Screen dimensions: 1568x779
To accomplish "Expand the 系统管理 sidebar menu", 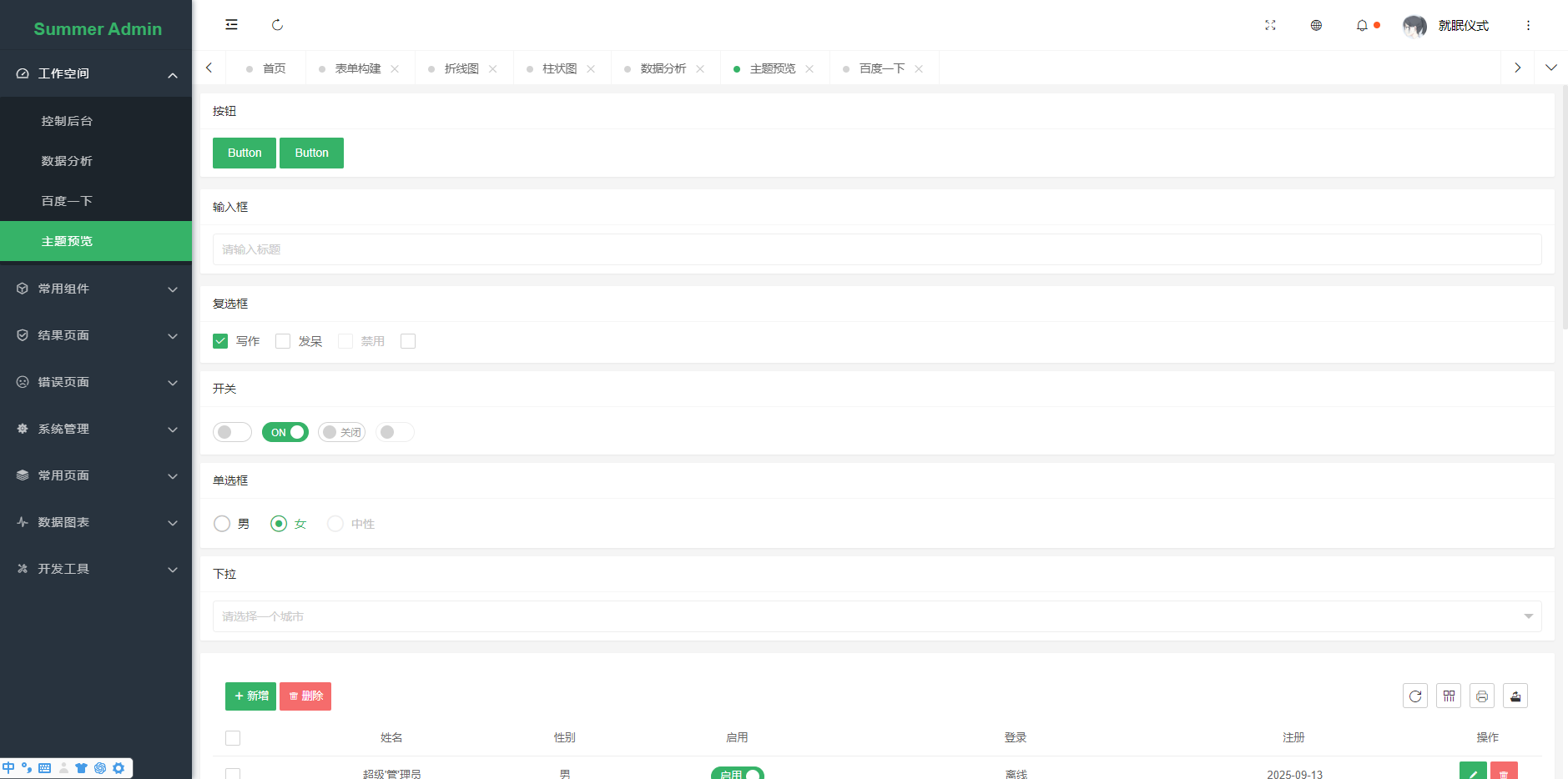I will coord(96,429).
